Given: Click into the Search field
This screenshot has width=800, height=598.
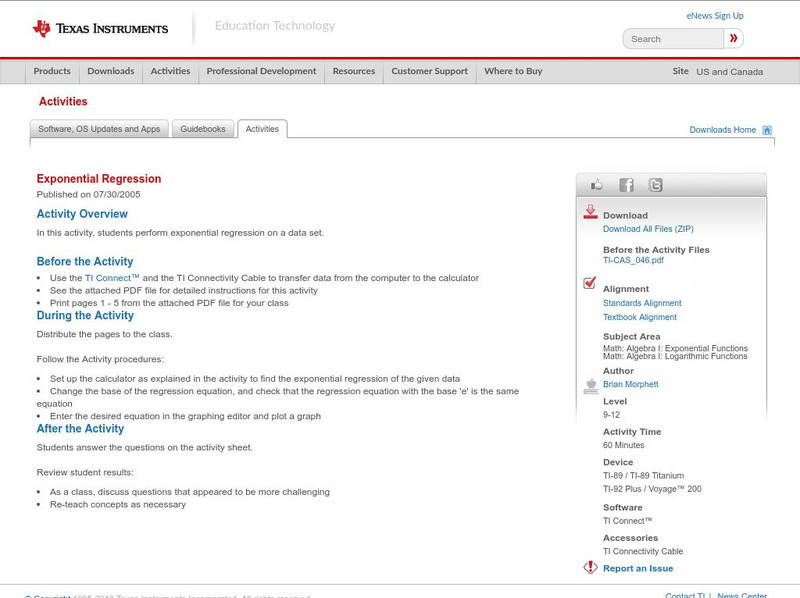Looking at the screenshot, I should tap(673, 39).
